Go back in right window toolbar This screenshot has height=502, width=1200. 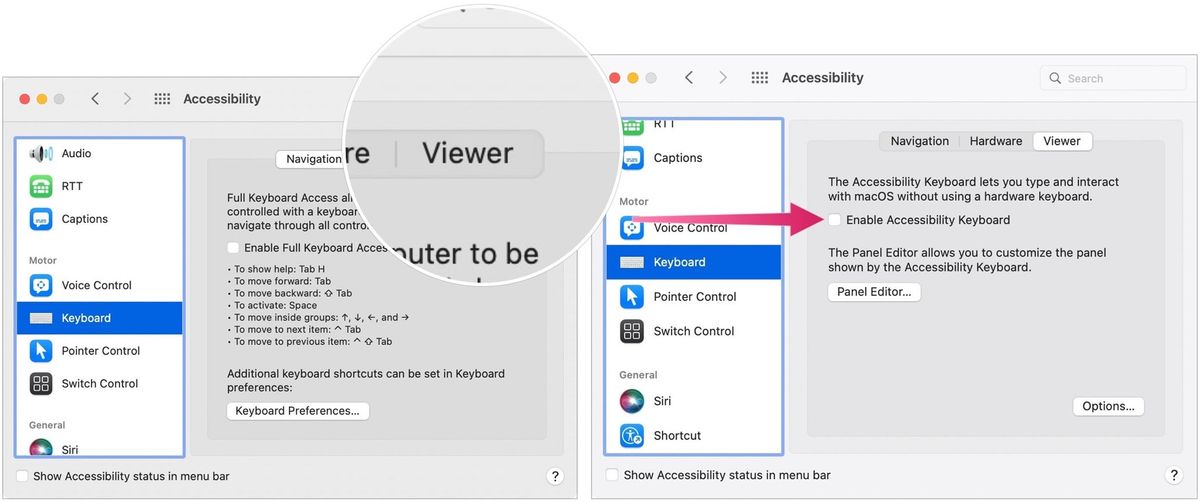coord(689,78)
